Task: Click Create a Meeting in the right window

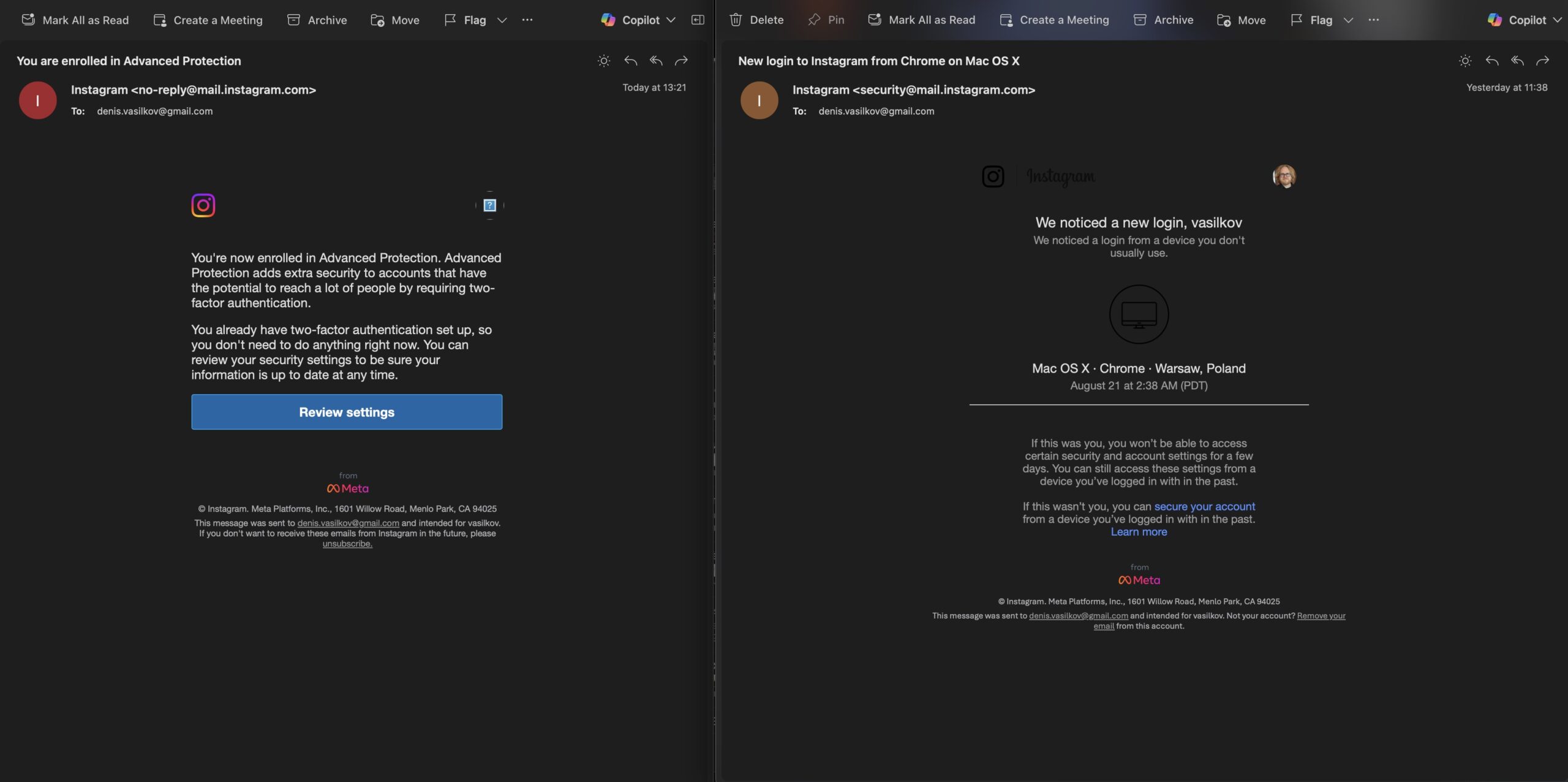Action: (1054, 20)
